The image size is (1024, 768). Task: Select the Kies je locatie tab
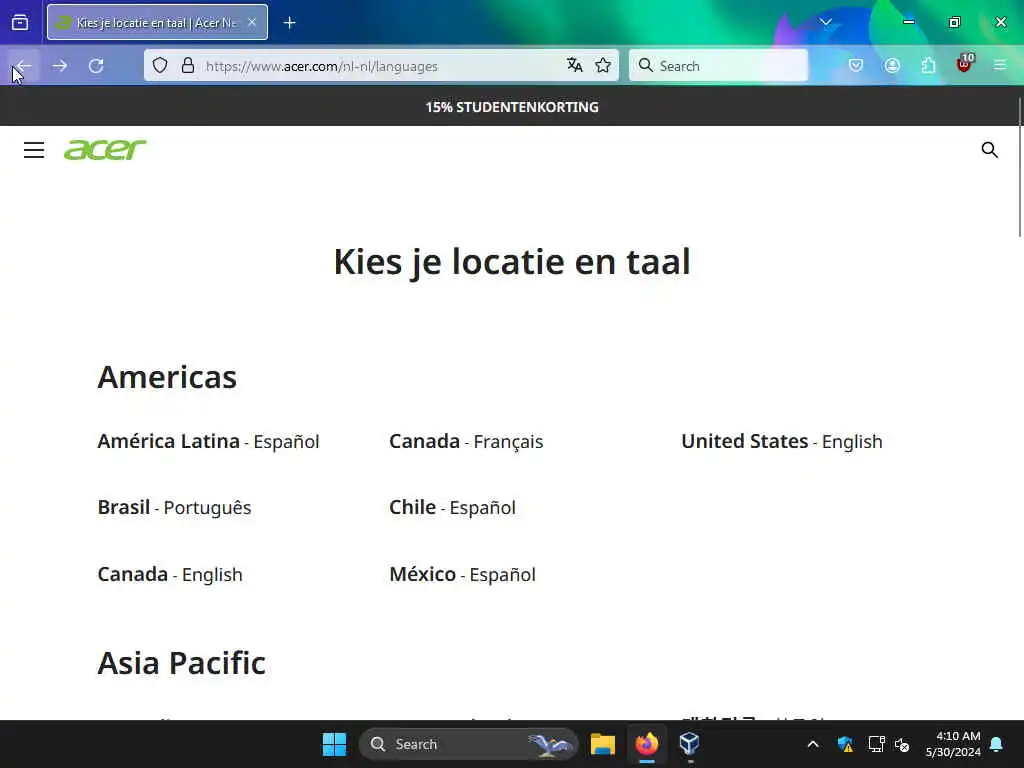coord(157,23)
